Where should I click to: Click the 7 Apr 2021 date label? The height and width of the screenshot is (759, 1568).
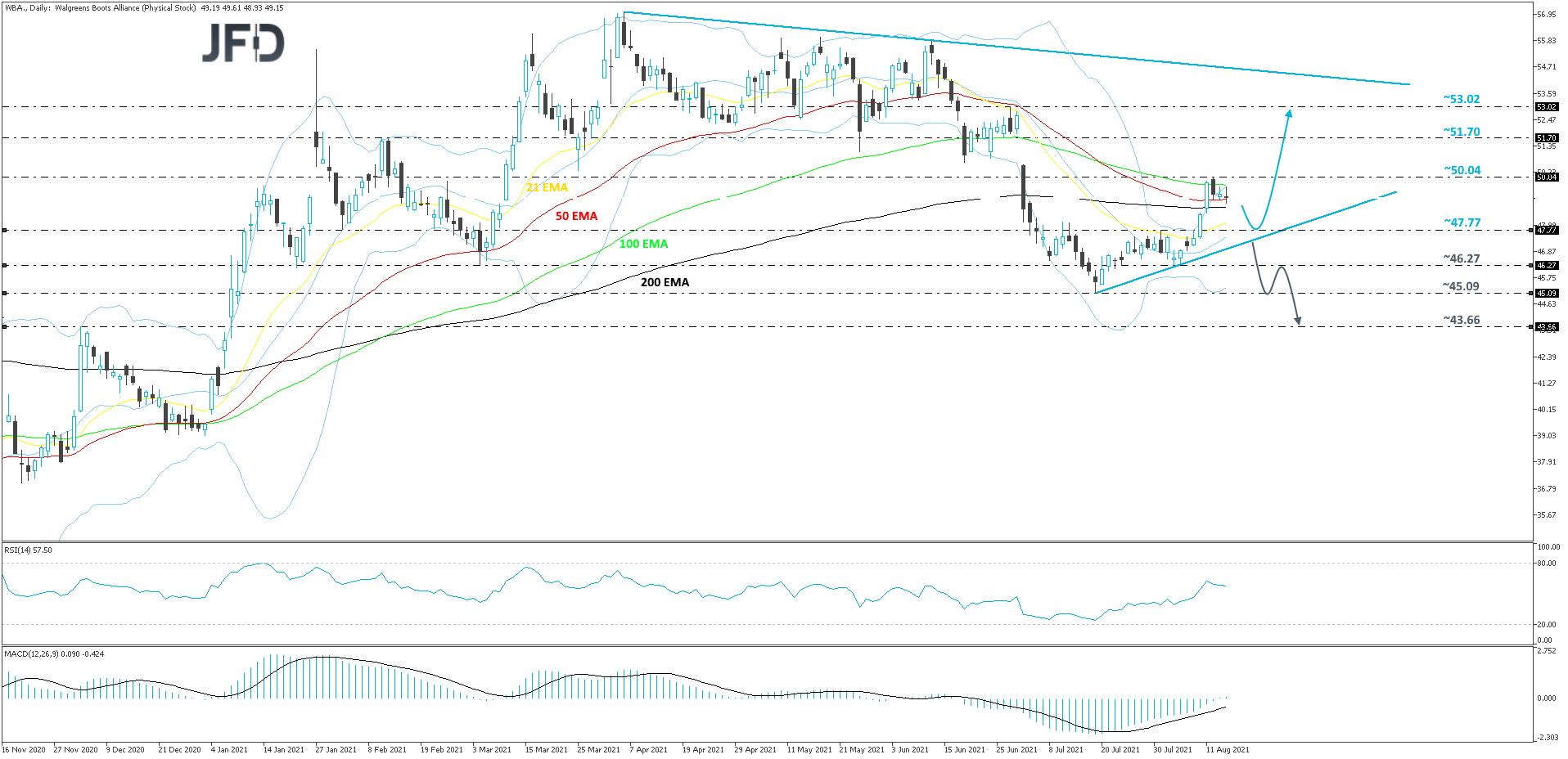[x=648, y=750]
